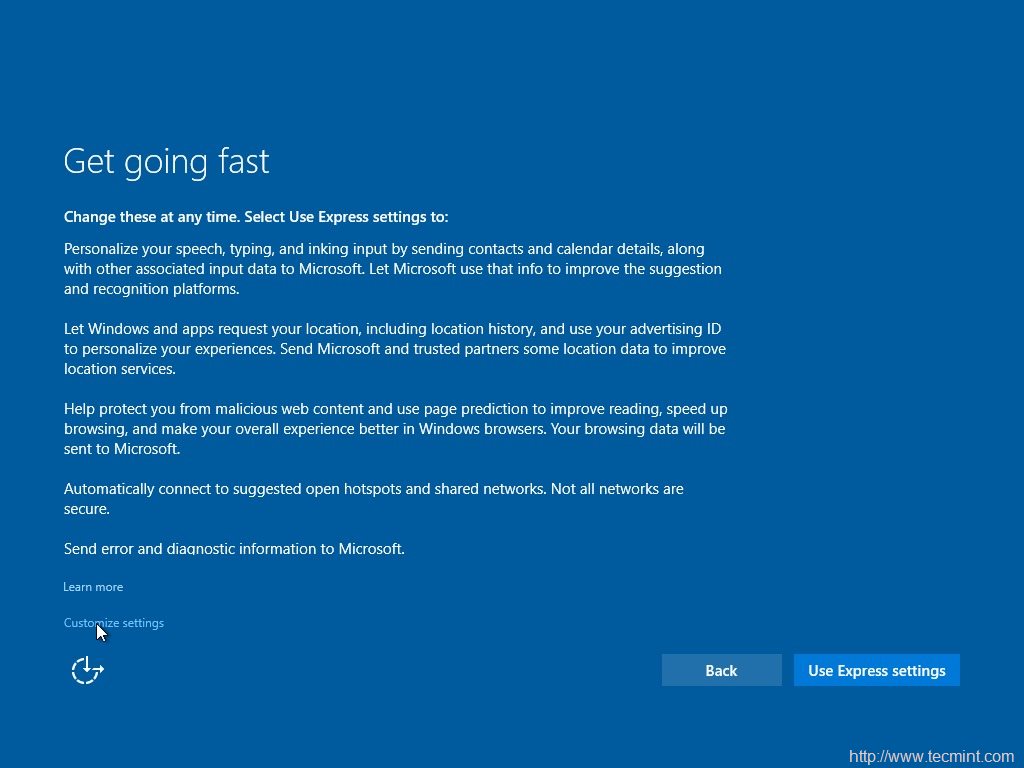Click the paragraph starting 'Help protect you'
The image size is (1024, 768).
pos(394,429)
